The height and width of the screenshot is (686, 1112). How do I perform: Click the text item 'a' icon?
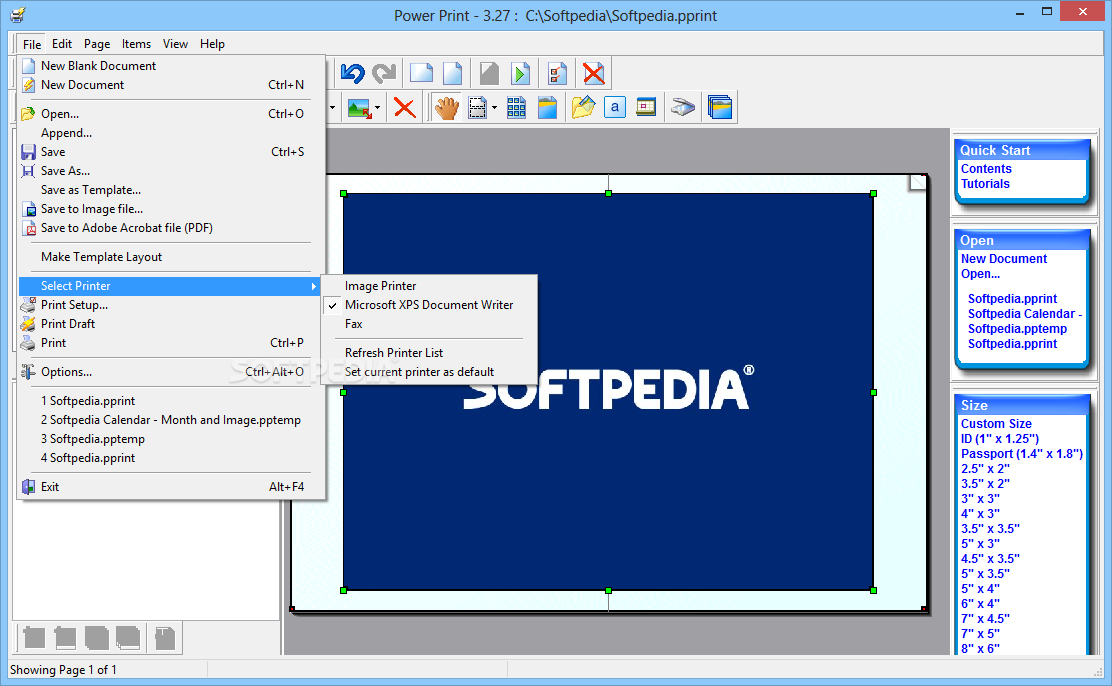pyautogui.click(x=615, y=107)
